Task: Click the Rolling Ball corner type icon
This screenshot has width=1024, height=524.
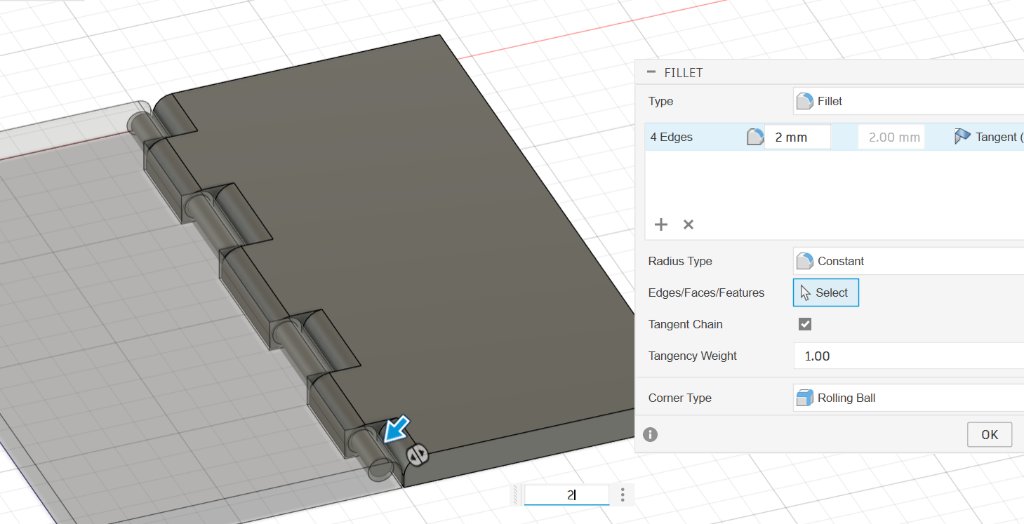Action: tap(805, 397)
